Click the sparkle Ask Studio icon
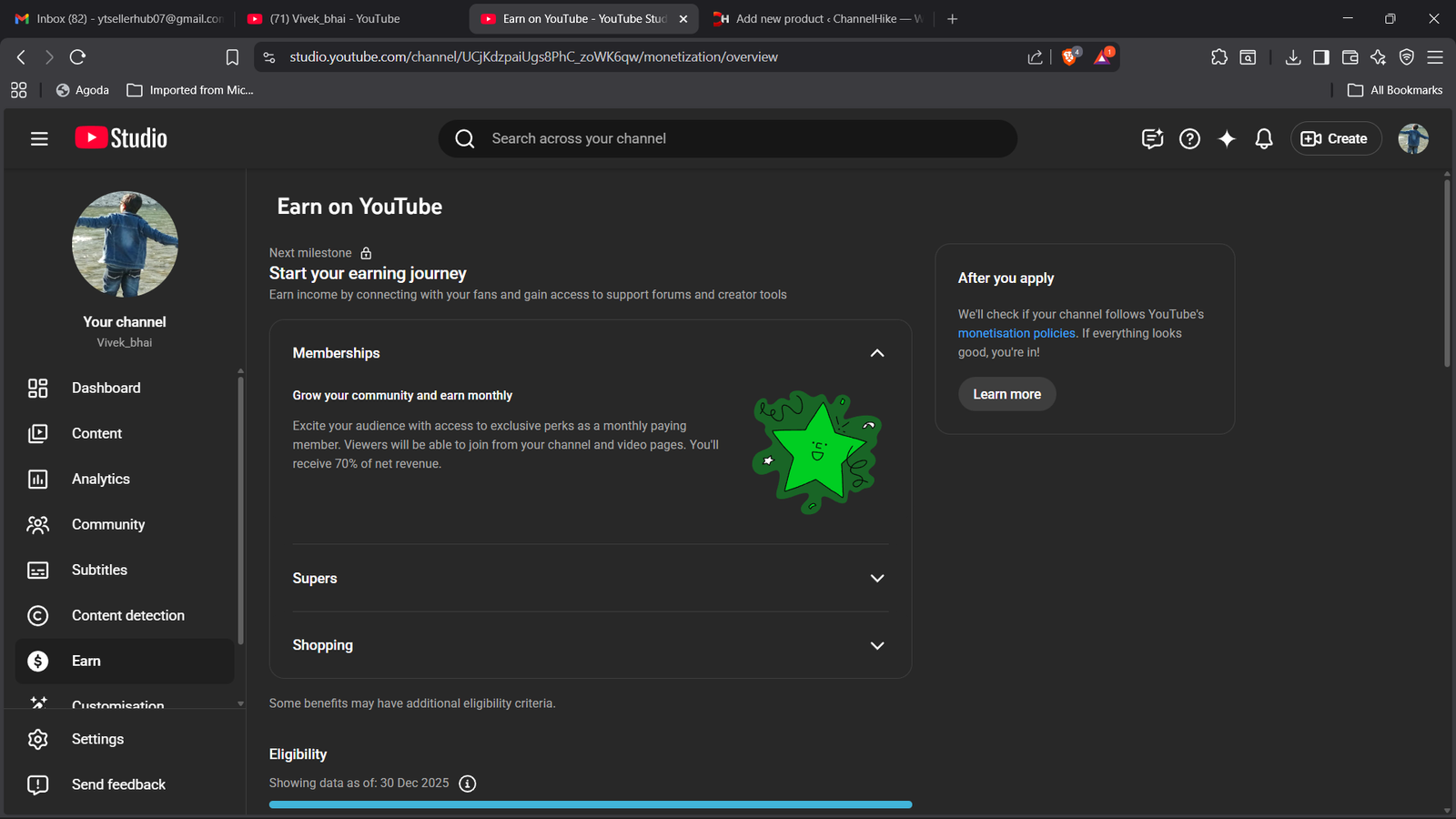Viewport: 1456px width, 819px height. click(x=1227, y=138)
